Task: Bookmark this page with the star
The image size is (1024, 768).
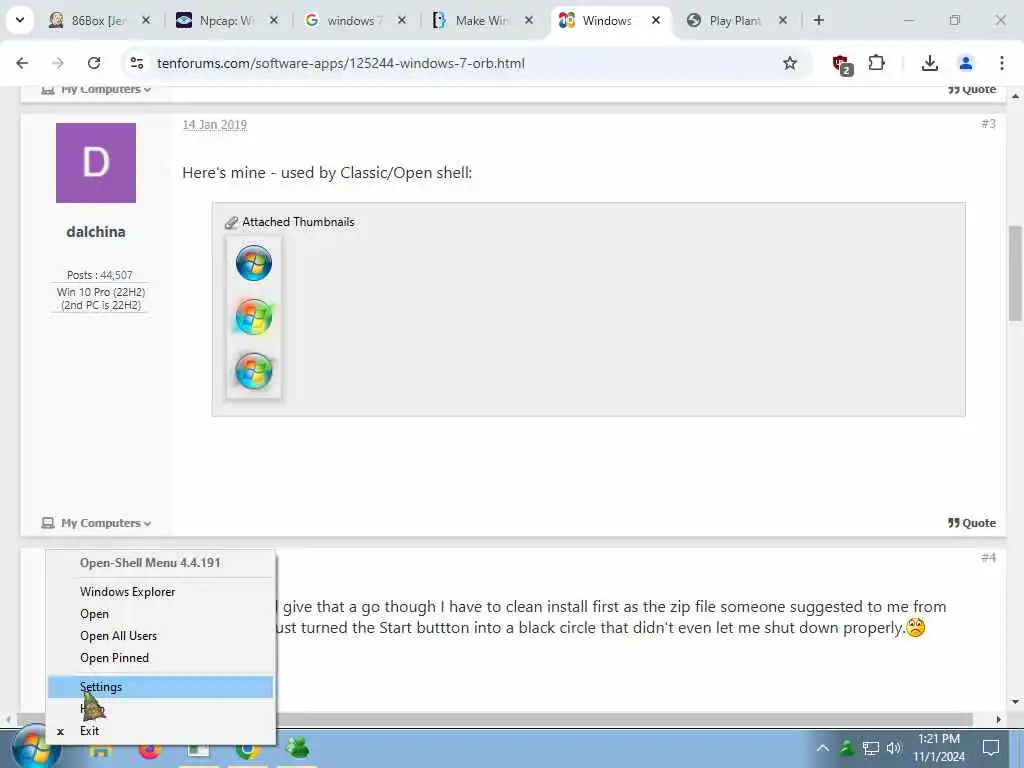Action: coord(790,63)
